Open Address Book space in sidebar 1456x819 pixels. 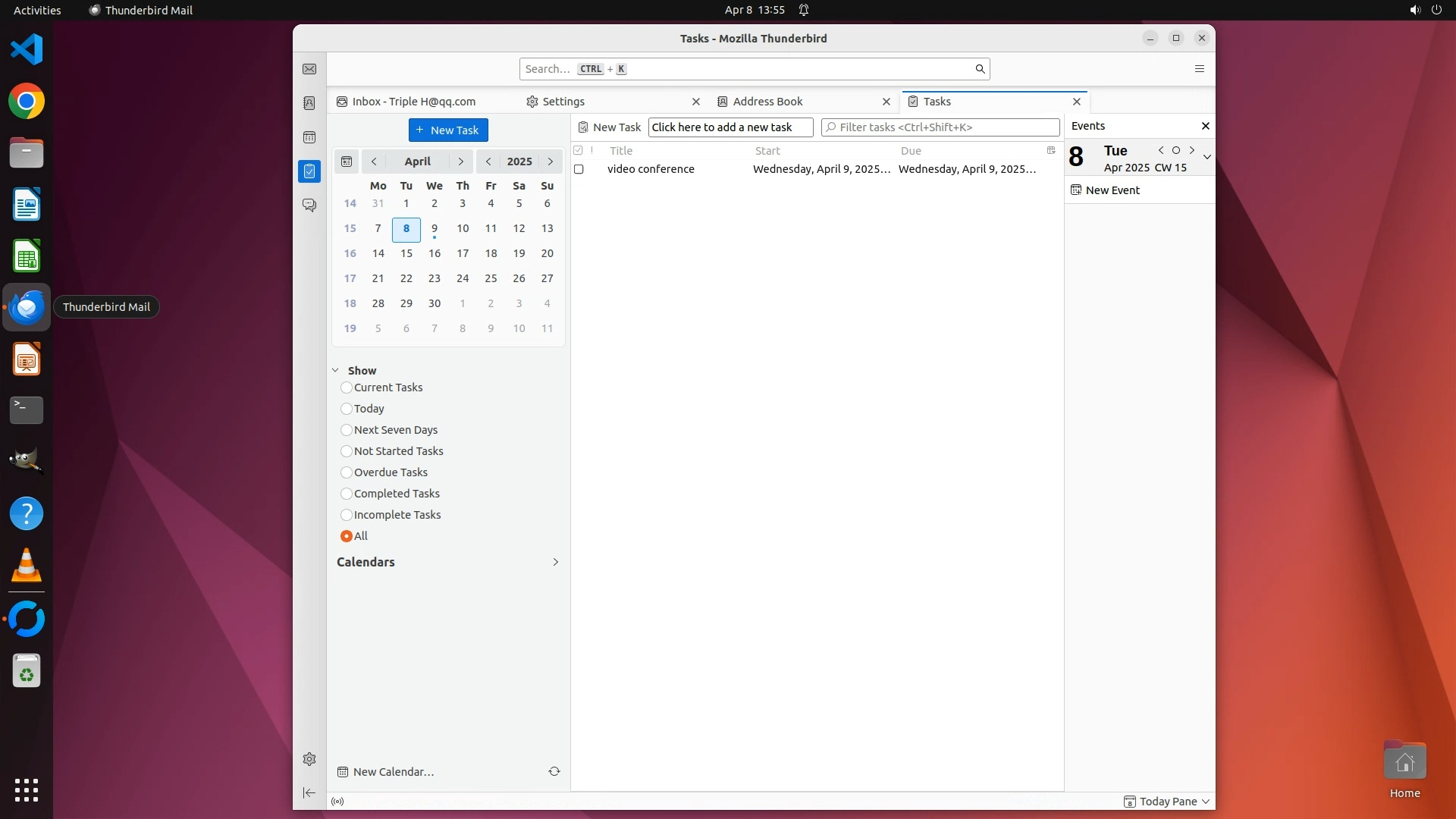309,103
